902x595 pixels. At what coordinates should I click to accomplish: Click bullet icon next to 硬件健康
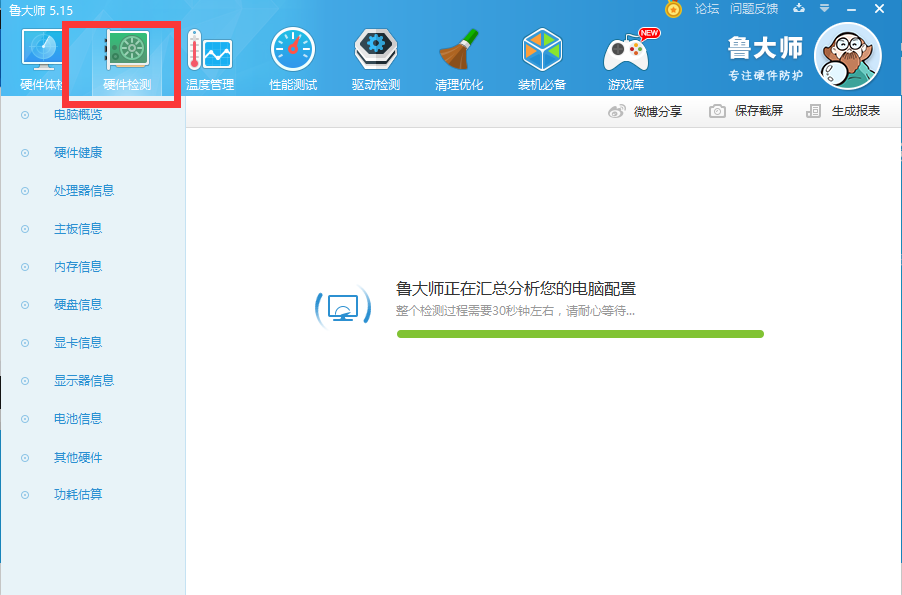(25, 153)
